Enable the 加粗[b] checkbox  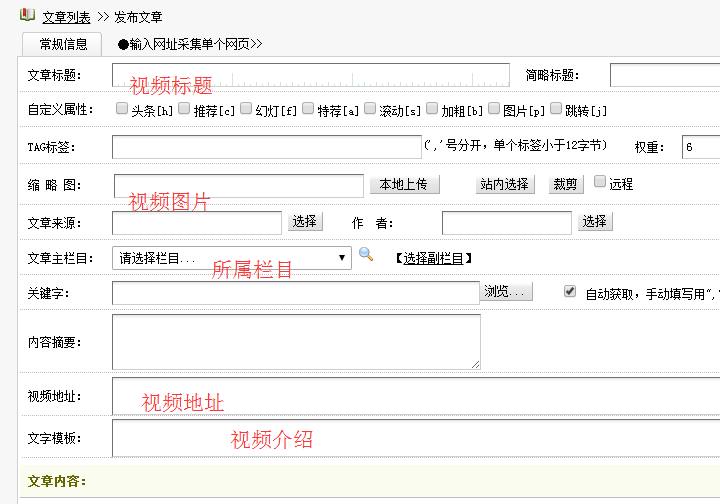(x=432, y=108)
